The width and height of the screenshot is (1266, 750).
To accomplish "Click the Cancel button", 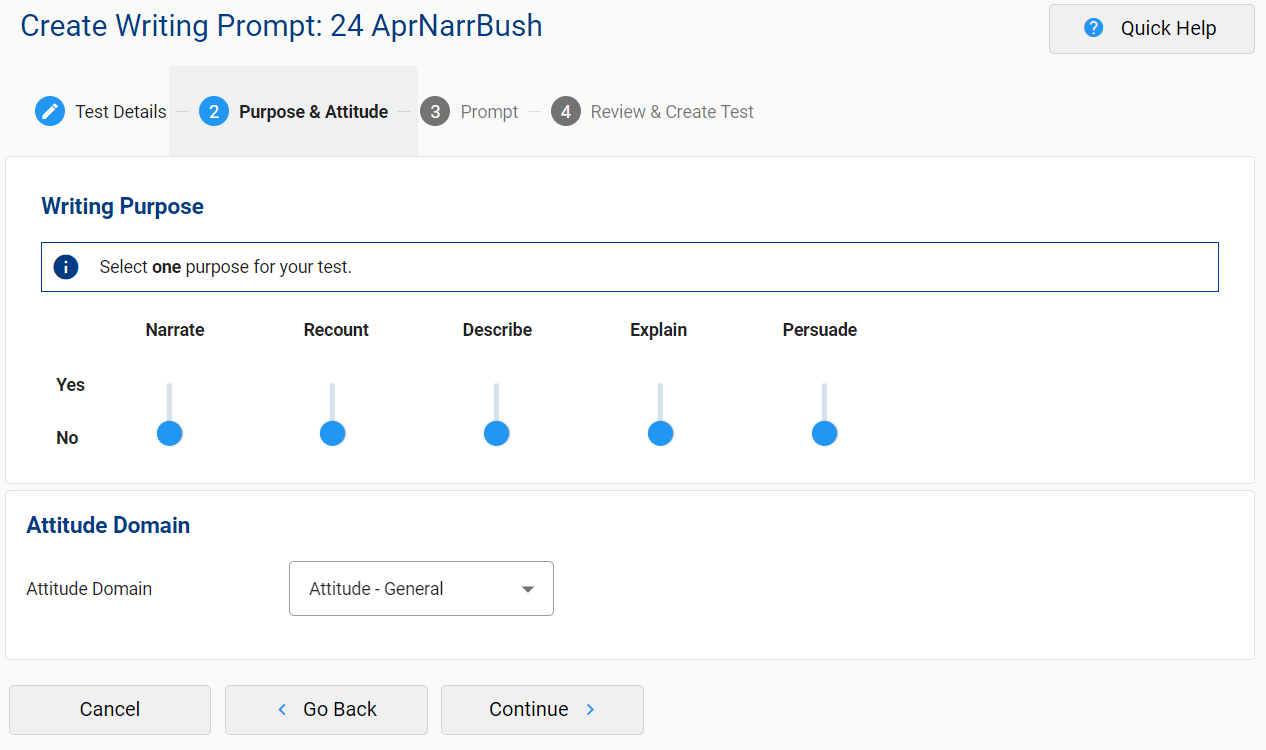I will (x=109, y=709).
